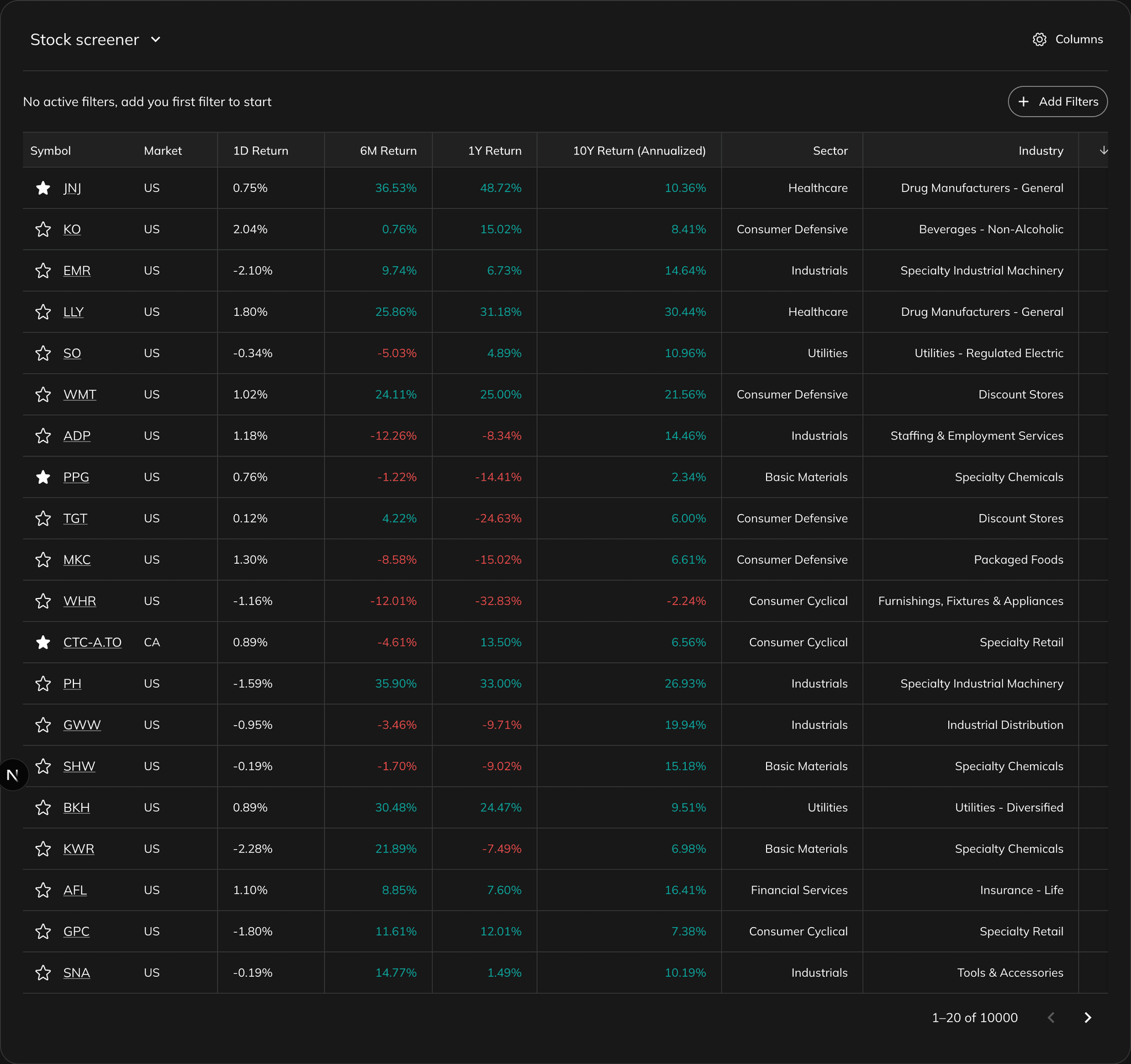Click the Add Filters button
The image size is (1131, 1064).
(x=1058, y=101)
